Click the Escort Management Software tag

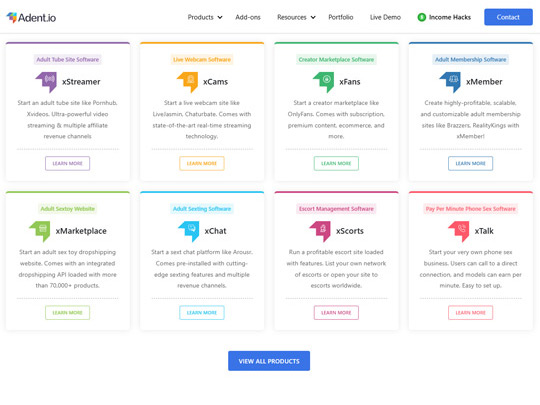(336, 209)
